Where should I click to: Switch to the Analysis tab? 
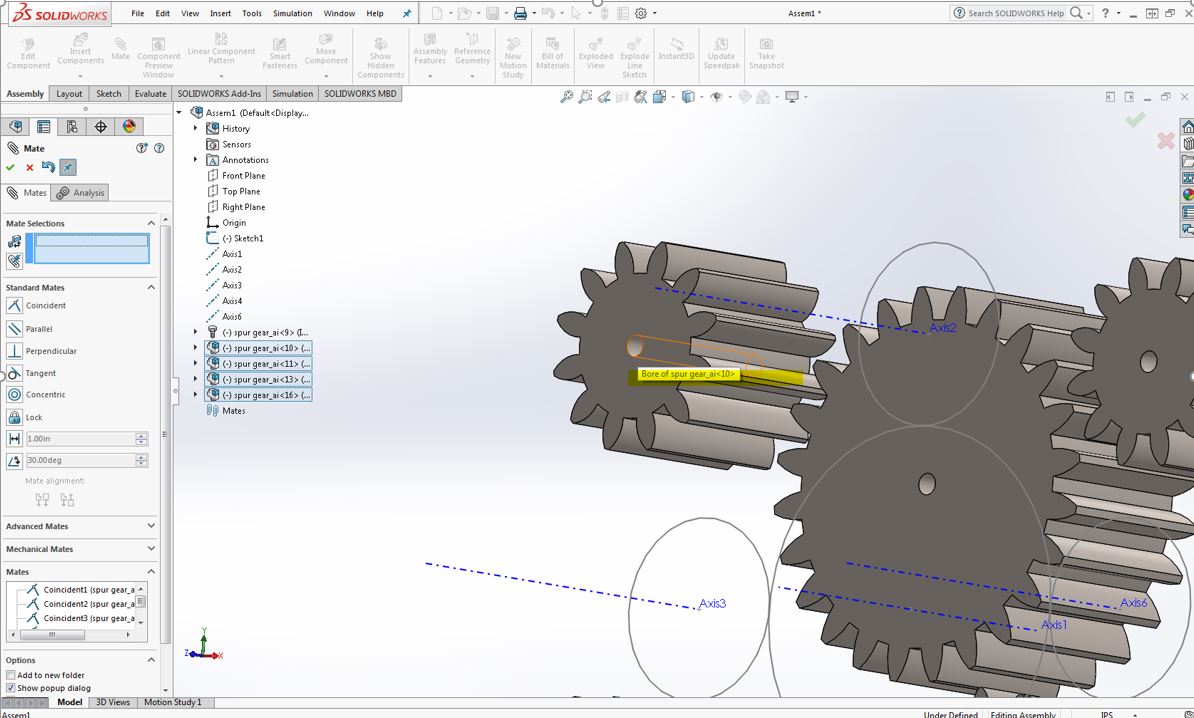click(x=81, y=193)
